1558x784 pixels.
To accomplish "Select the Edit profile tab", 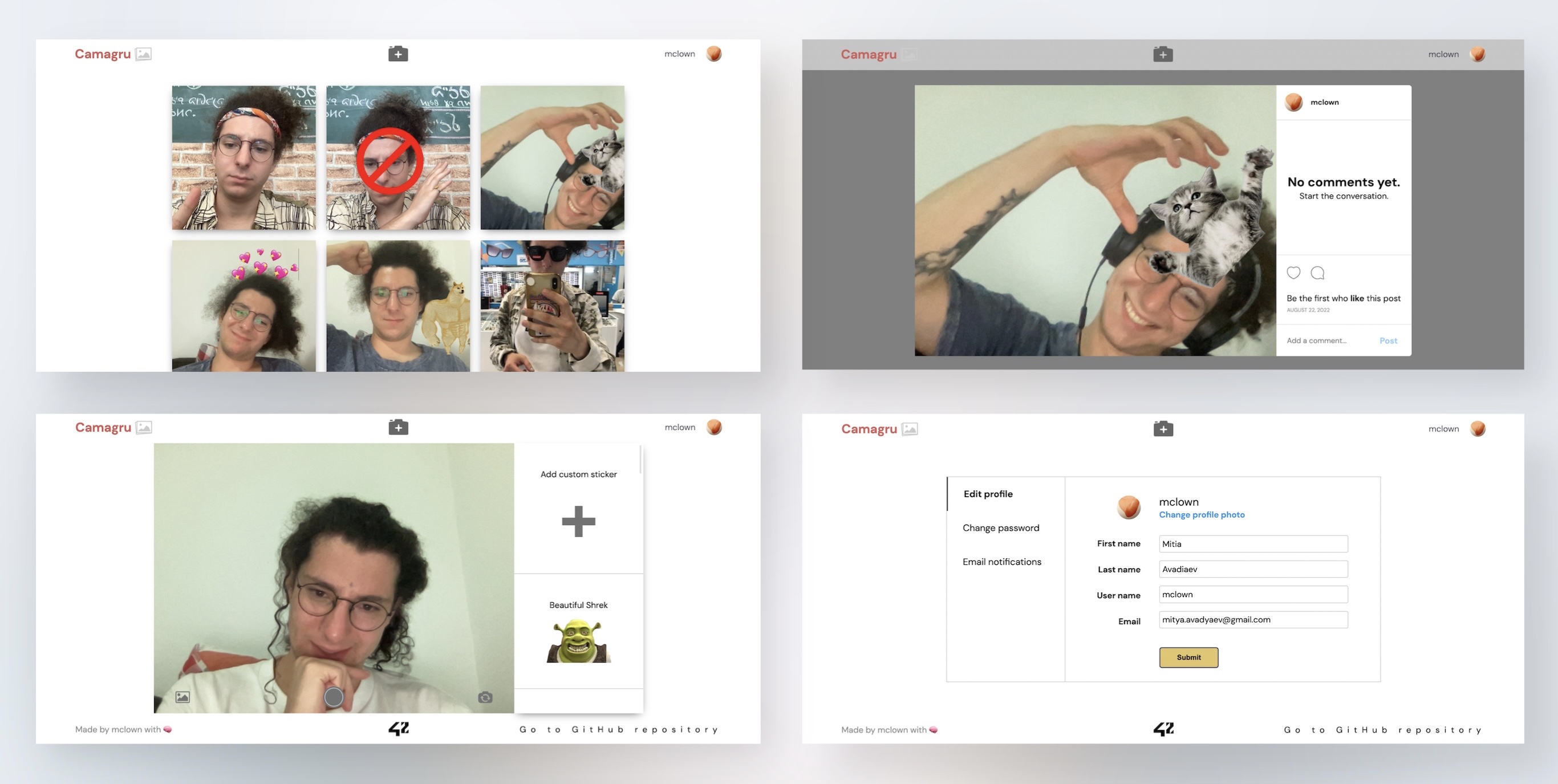I will [x=988, y=494].
